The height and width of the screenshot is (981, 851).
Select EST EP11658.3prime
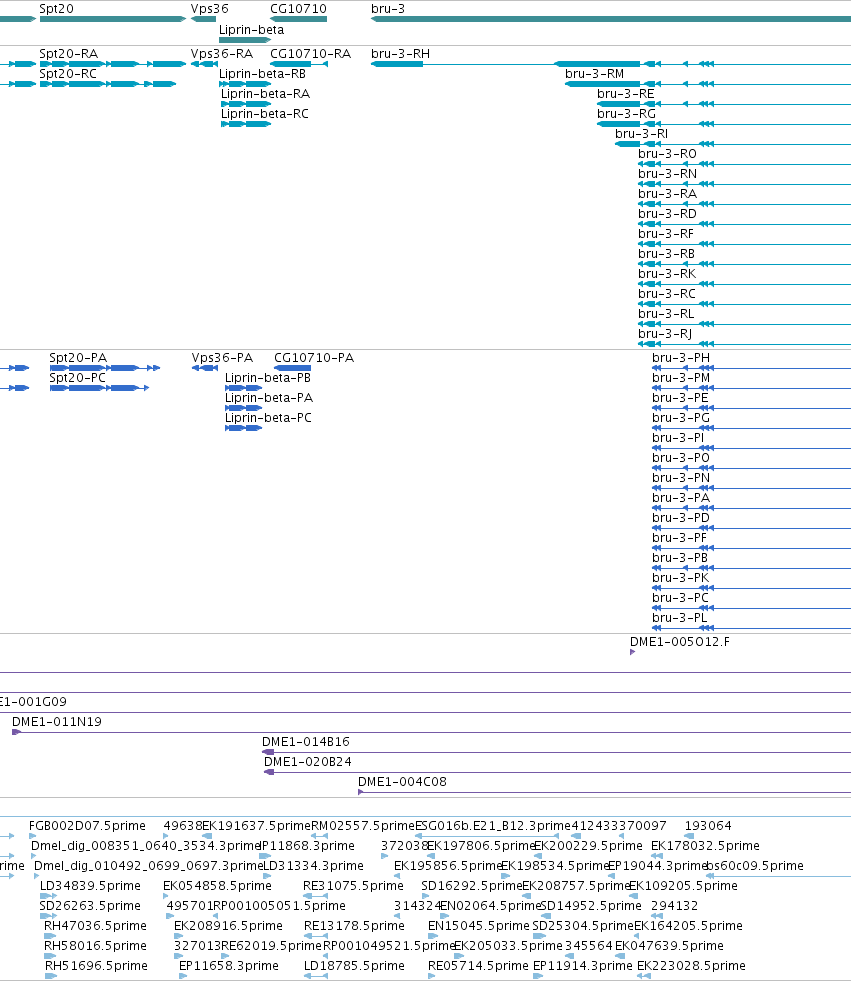[229, 966]
